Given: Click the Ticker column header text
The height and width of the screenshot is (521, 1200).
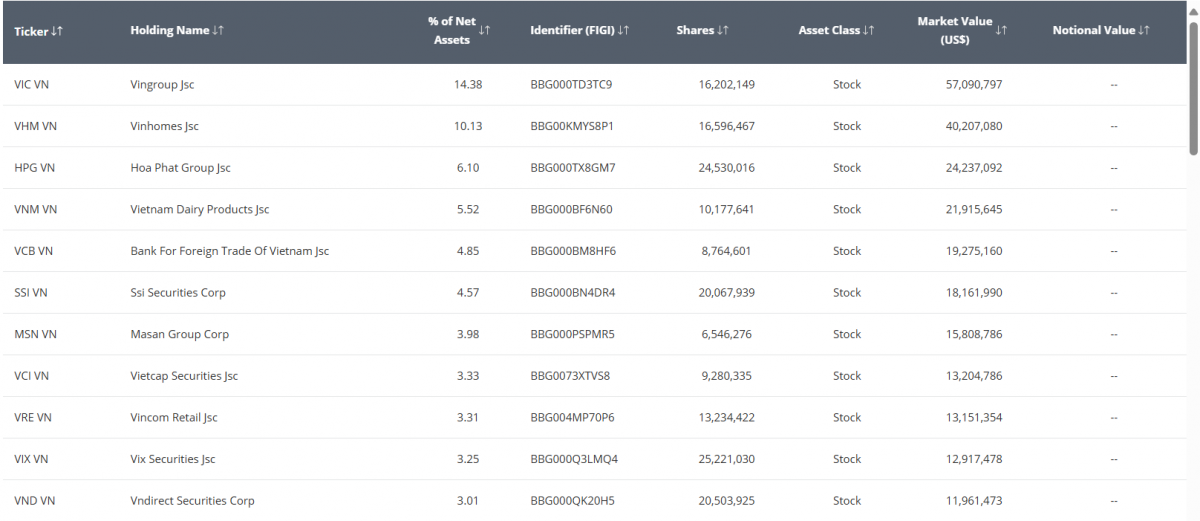Looking at the screenshot, I should pyautogui.click(x=31, y=31).
